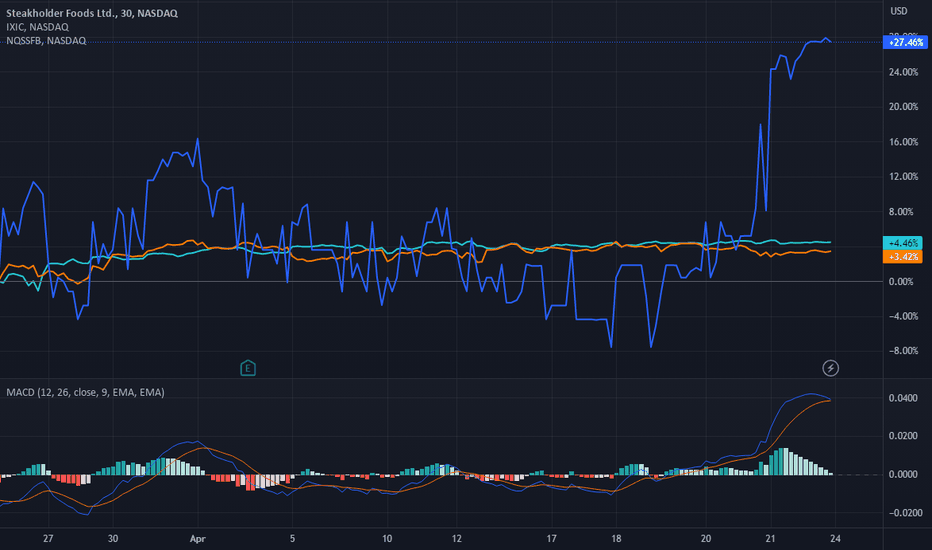
Task: Click the −4.00% scale label
Action: click(x=903, y=316)
